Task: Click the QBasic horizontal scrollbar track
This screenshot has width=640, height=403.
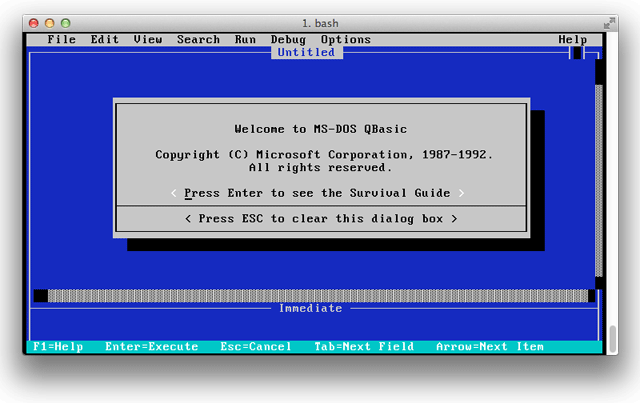Action: pos(318,296)
